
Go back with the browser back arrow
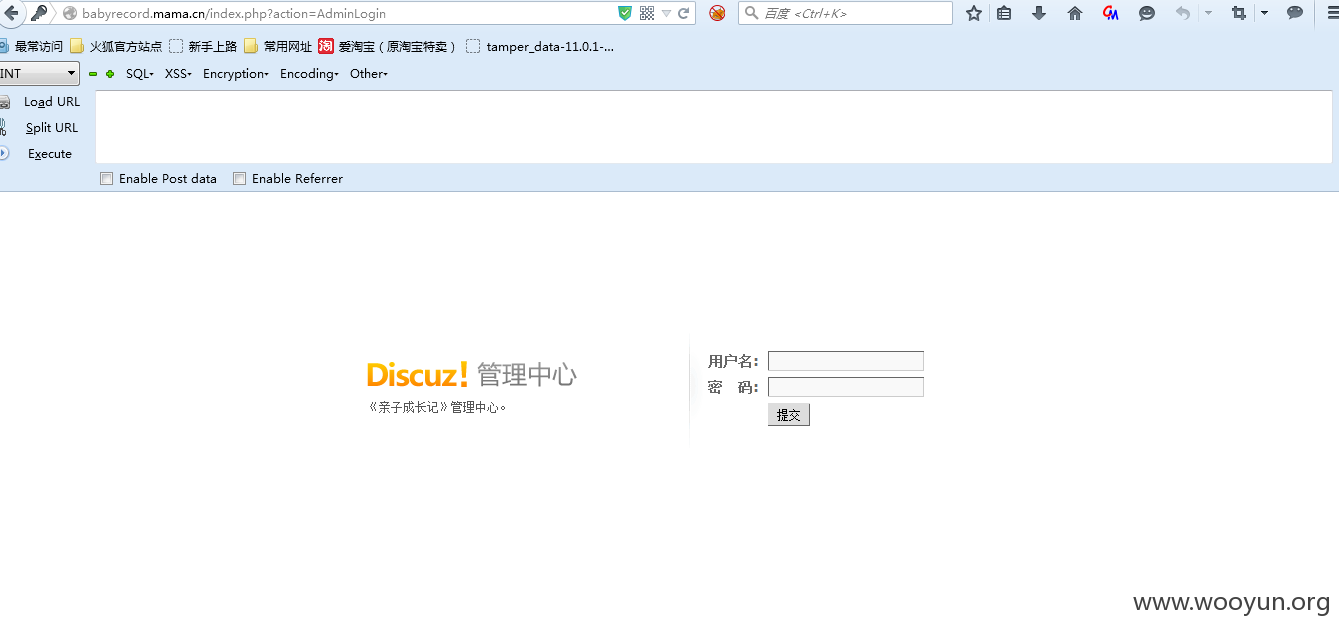click(x=10, y=13)
